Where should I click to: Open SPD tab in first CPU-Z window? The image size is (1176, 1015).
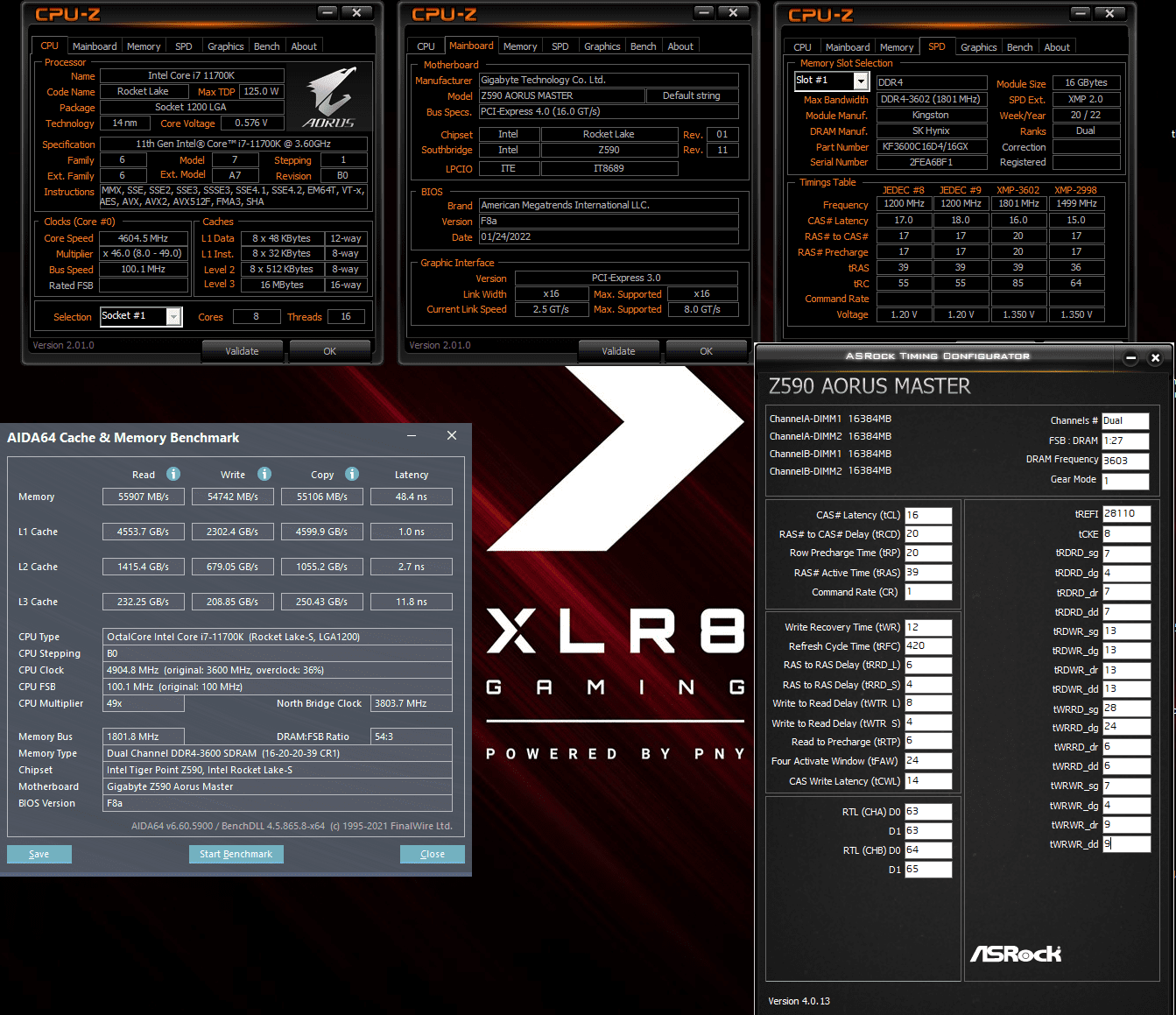pos(184,46)
